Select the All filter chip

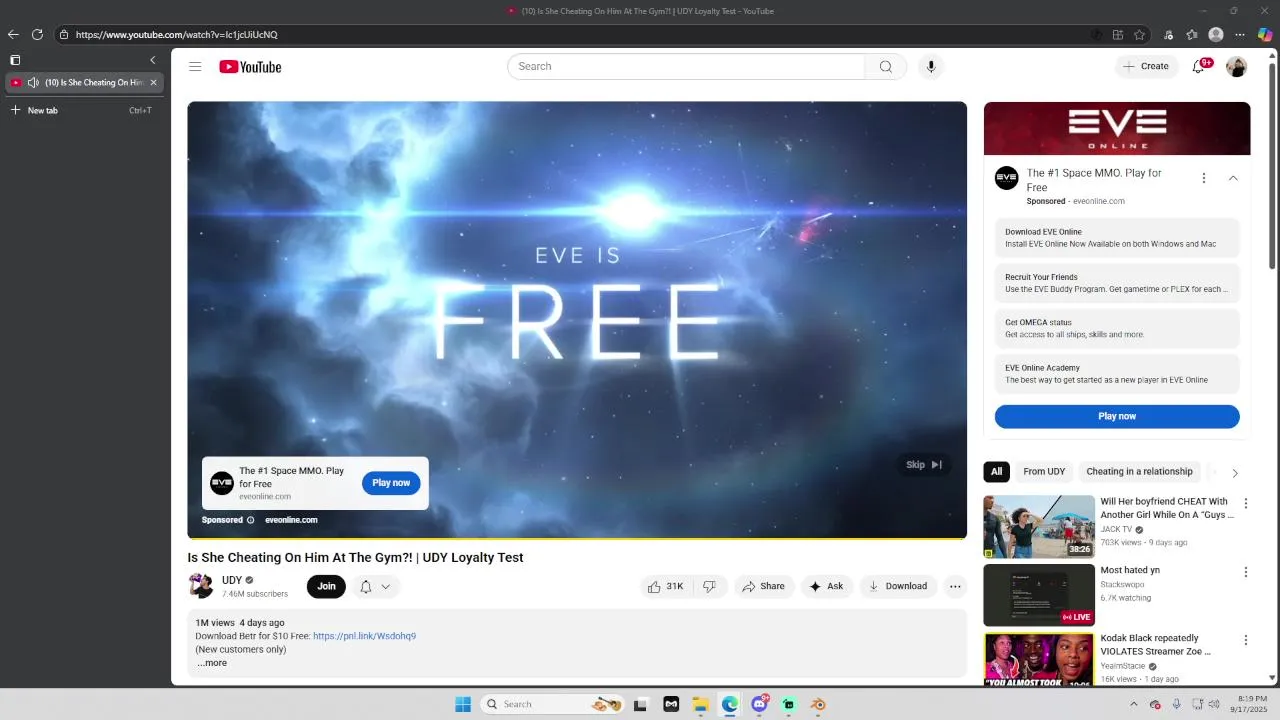(996, 472)
